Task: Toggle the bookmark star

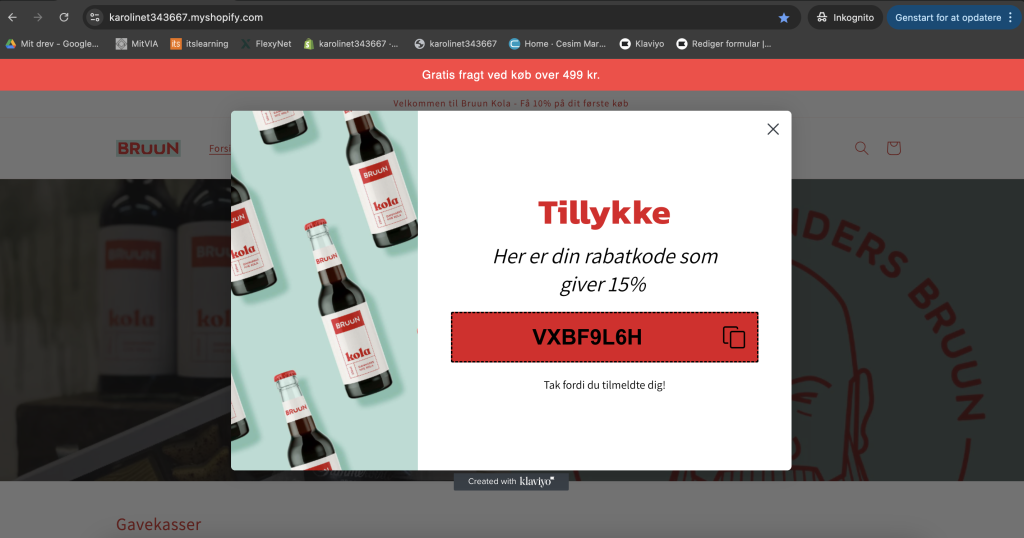Action: (x=784, y=18)
